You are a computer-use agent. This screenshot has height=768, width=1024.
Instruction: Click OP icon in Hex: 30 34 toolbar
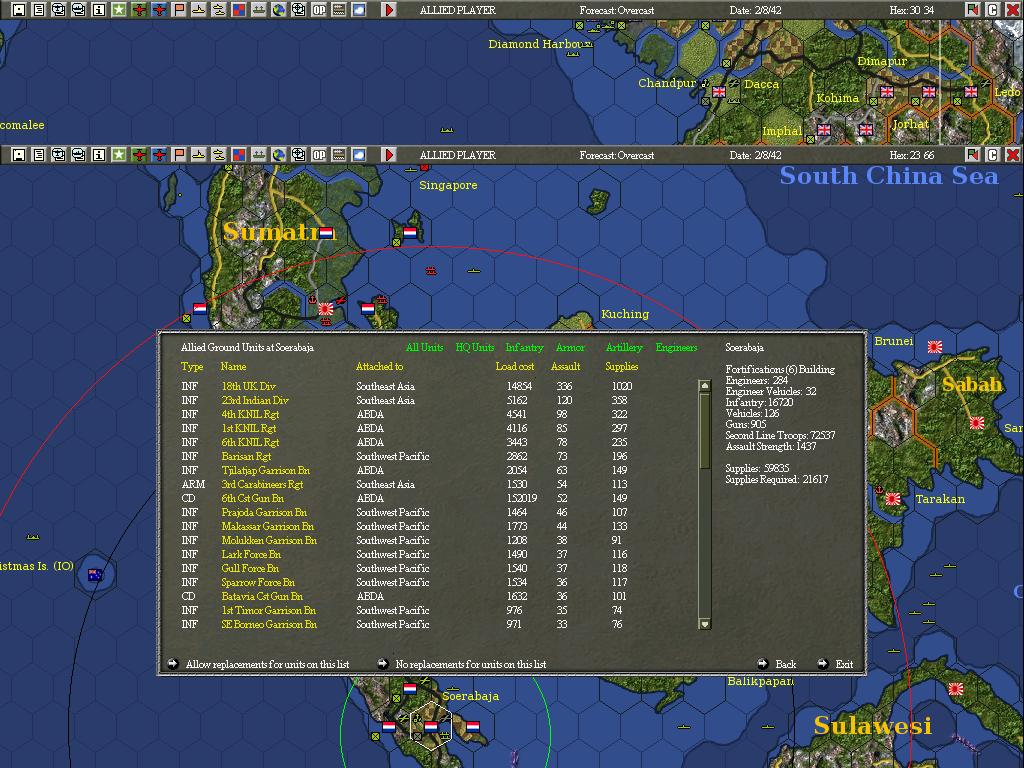319,10
